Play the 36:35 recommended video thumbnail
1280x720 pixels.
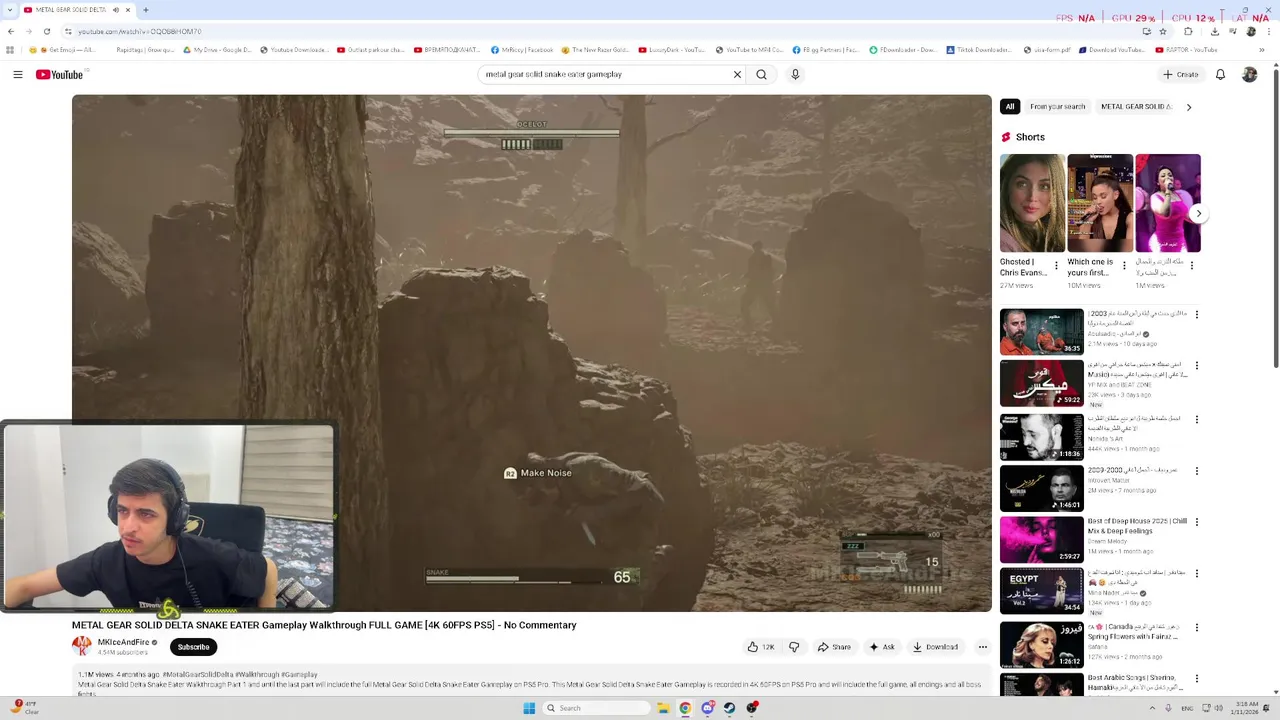pyautogui.click(x=1041, y=331)
